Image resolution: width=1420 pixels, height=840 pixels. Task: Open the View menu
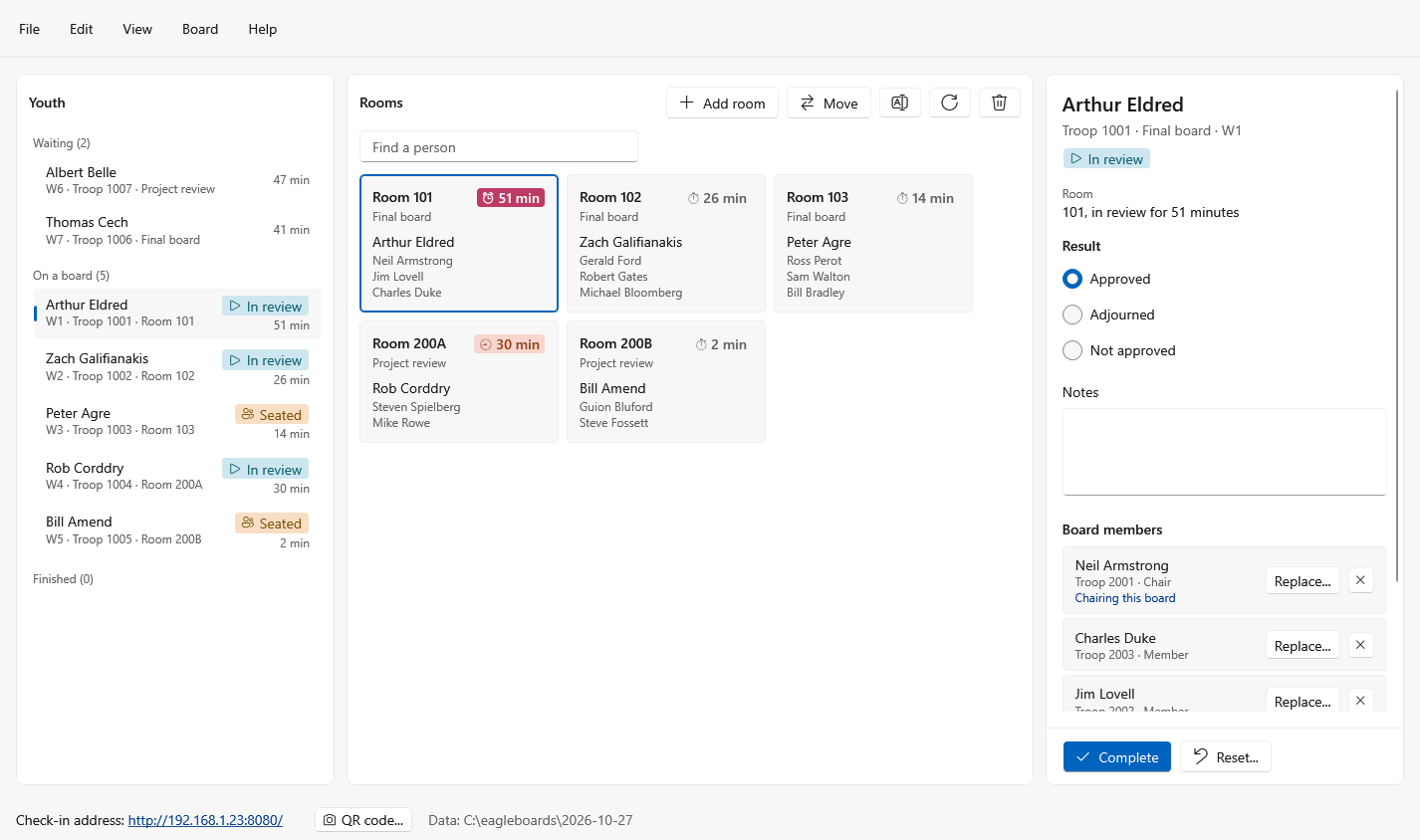point(137,29)
